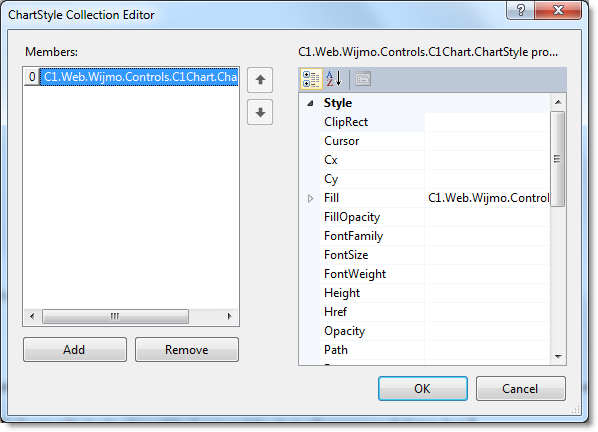Switch property grid to Categorized view
The height and width of the screenshot is (432, 598).
[x=311, y=79]
